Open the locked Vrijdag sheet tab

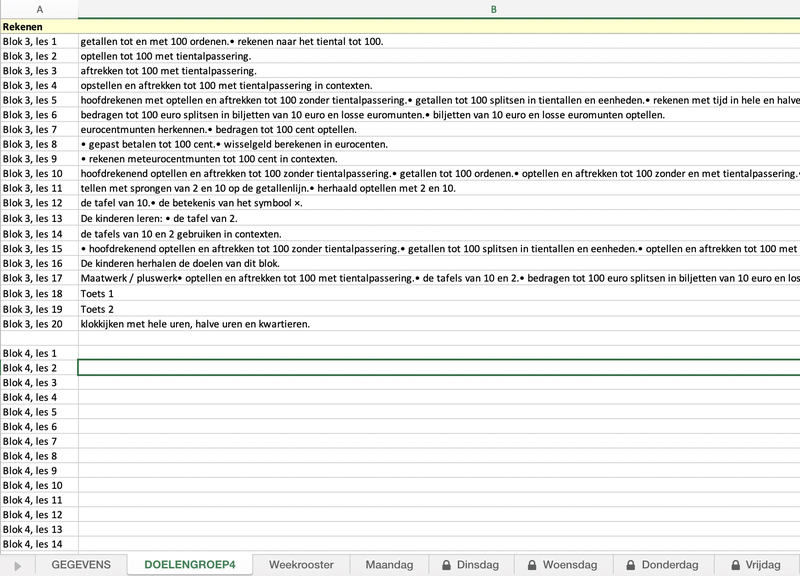coord(757,565)
